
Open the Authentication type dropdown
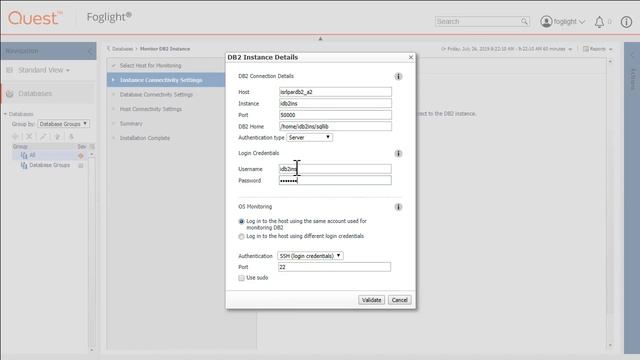[x=309, y=138]
